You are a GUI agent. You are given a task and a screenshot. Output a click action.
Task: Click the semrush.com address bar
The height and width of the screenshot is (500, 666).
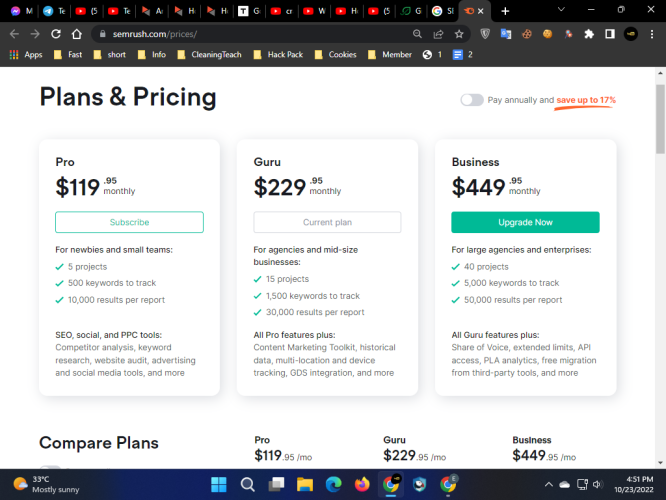(255, 34)
